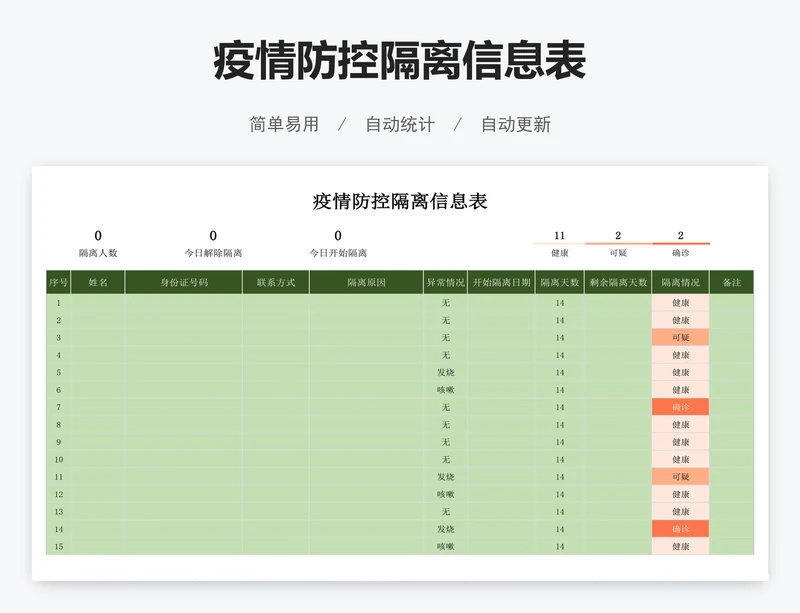800x613 pixels.
Task: Click the 隔离情况 column header
Action: coord(681,282)
